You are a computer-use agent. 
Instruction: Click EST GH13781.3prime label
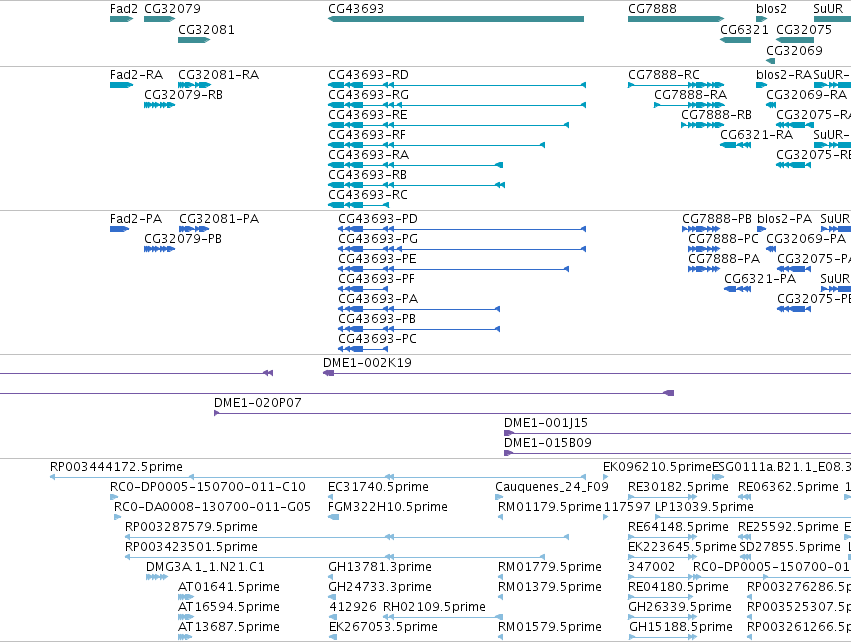click(380, 567)
